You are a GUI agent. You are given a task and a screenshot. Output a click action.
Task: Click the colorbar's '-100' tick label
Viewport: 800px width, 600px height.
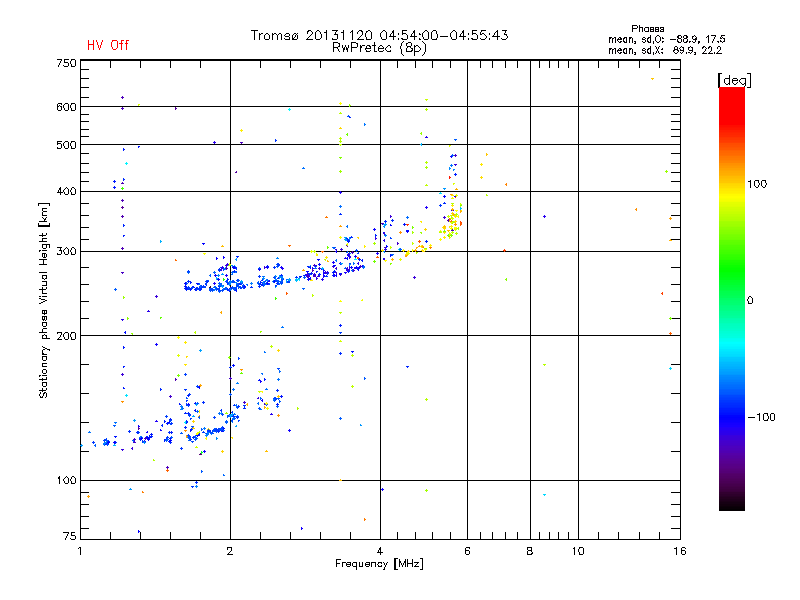tap(761, 417)
